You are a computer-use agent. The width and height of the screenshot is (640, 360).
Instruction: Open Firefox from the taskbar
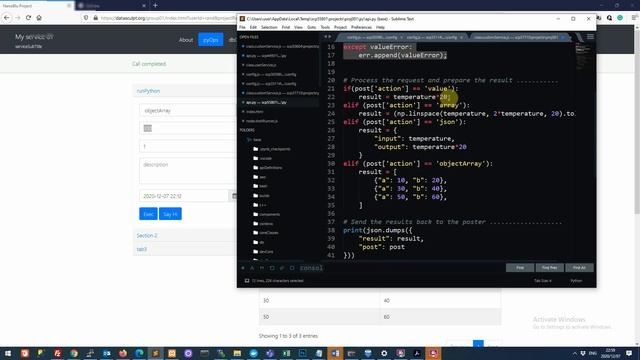(122, 353)
